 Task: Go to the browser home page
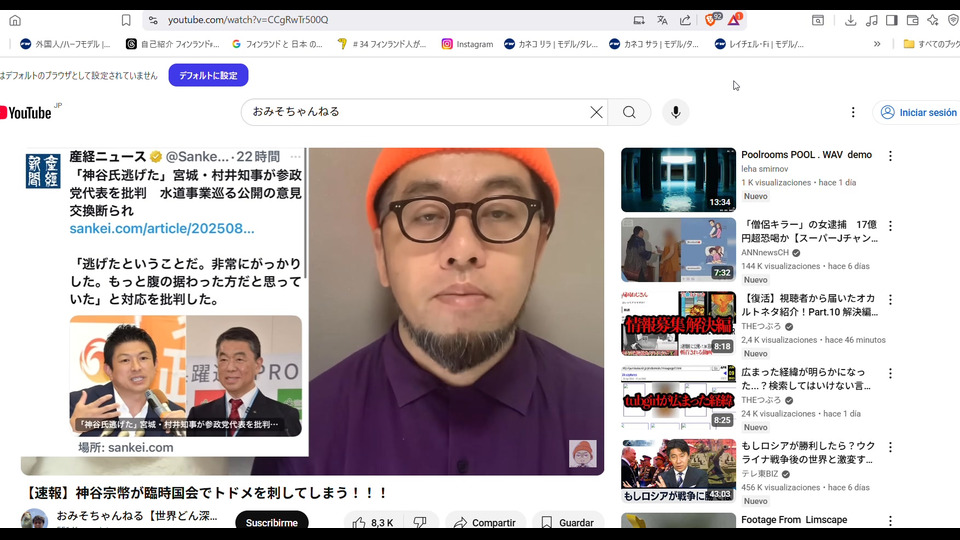click(x=15, y=20)
